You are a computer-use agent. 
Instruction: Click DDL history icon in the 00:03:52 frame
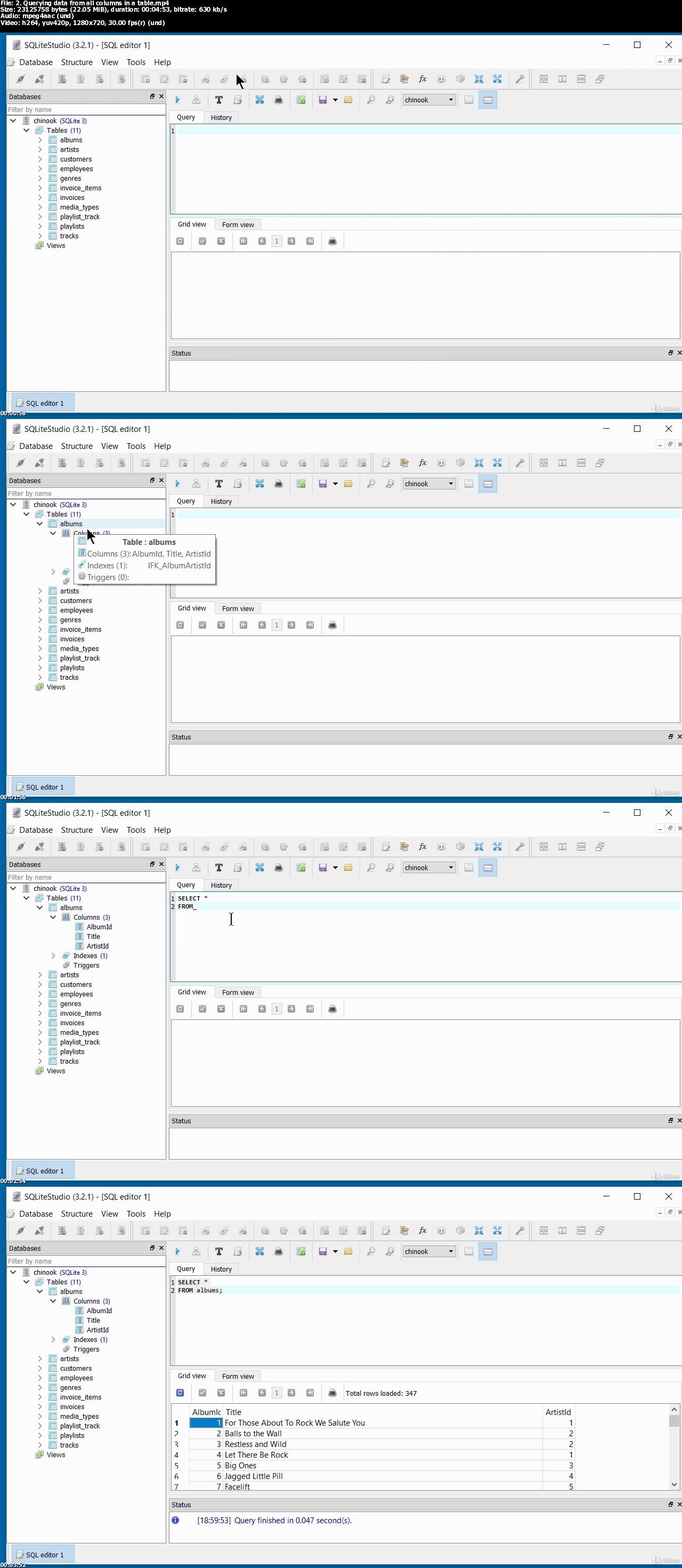404,1231
